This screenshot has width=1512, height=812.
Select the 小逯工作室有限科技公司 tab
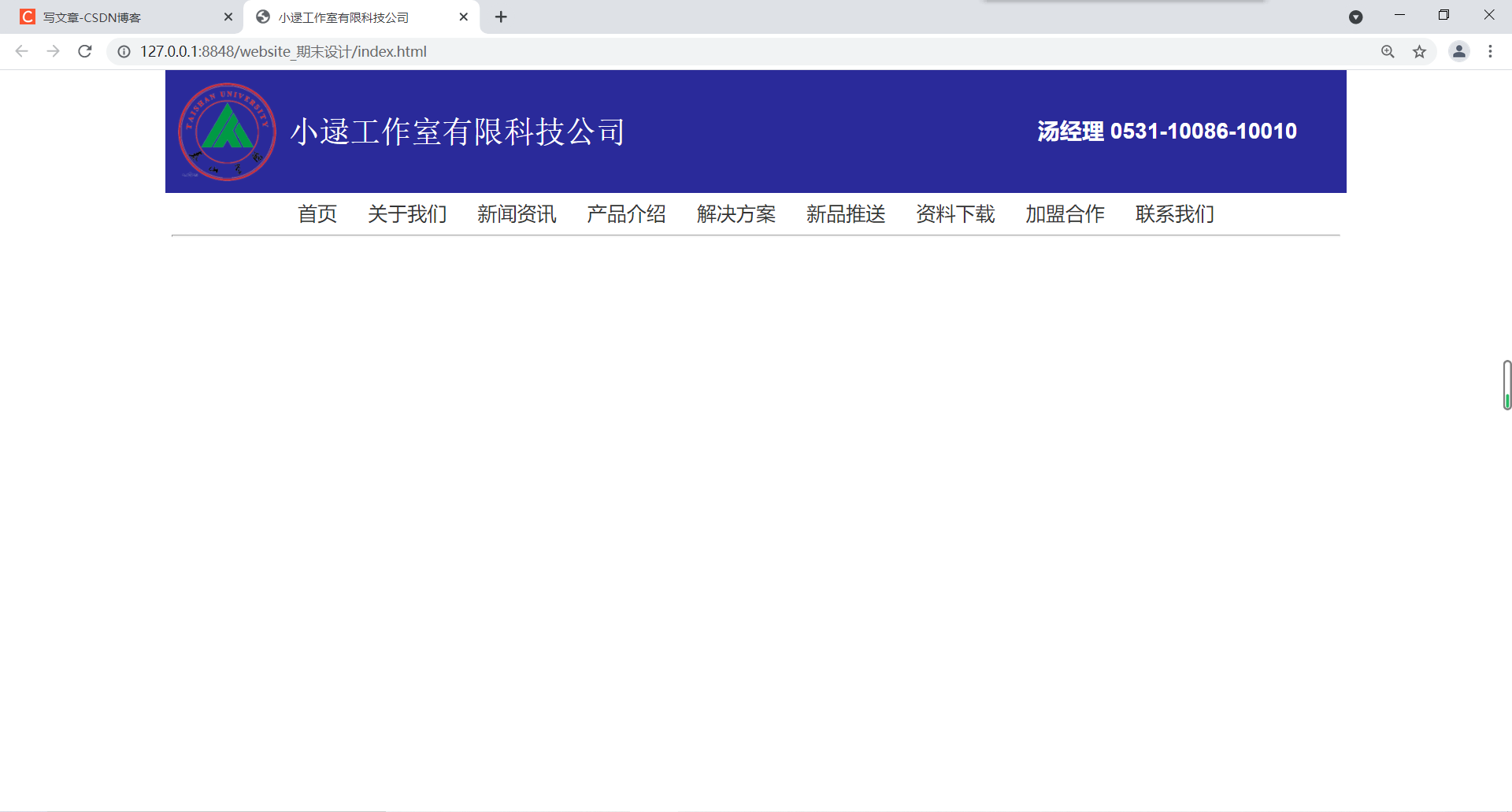[343, 17]
